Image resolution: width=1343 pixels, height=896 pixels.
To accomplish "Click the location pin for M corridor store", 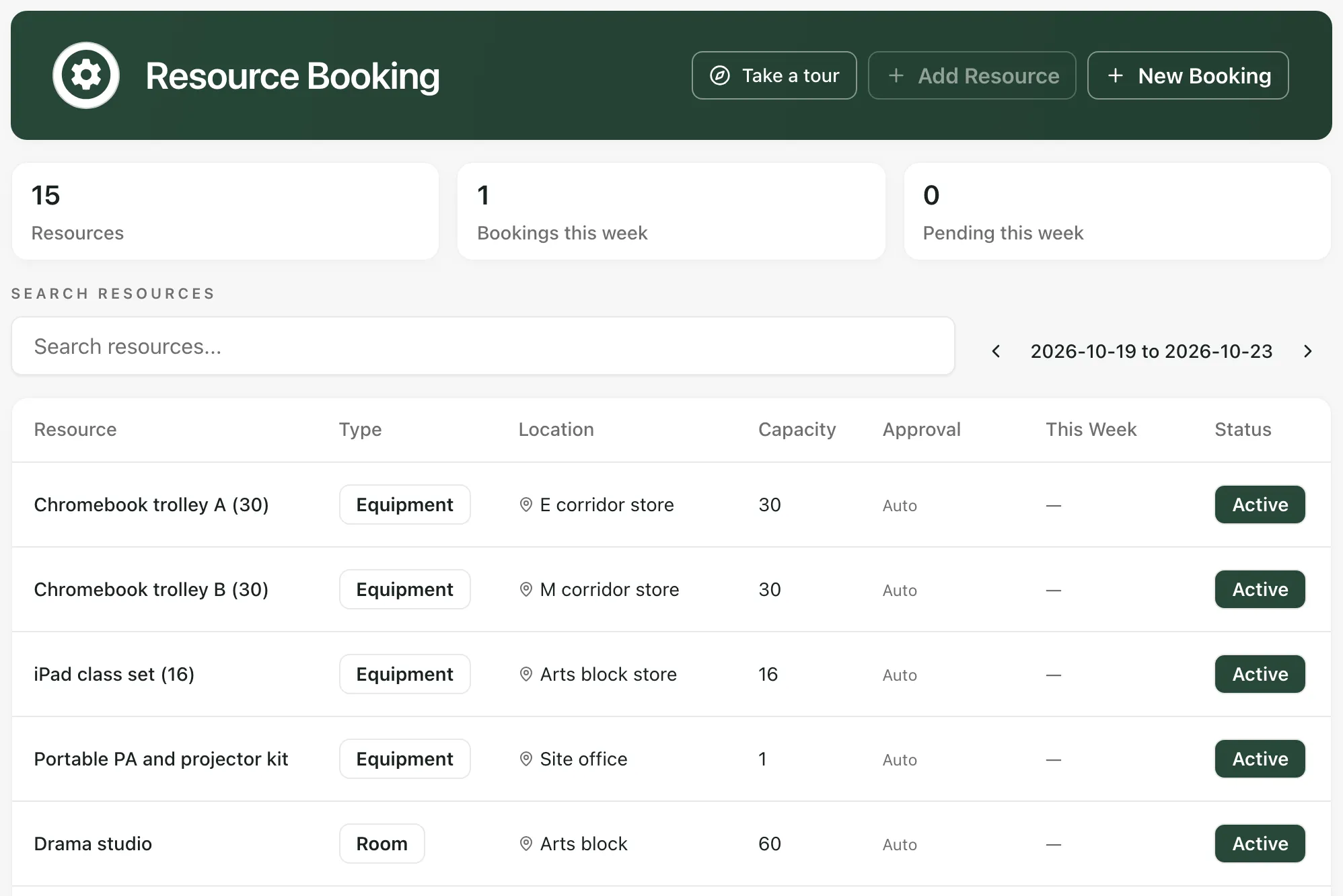I will 526,589.
